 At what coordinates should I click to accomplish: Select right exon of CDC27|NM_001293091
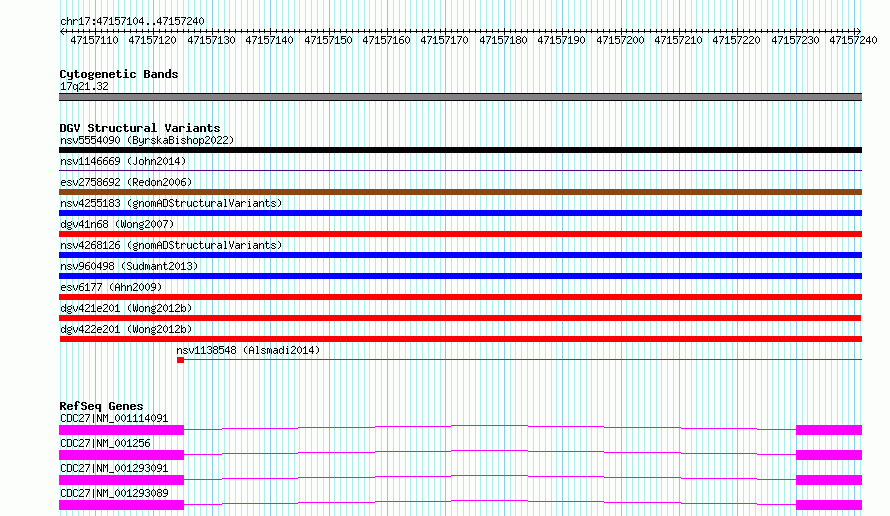click(x=829, y=480)
